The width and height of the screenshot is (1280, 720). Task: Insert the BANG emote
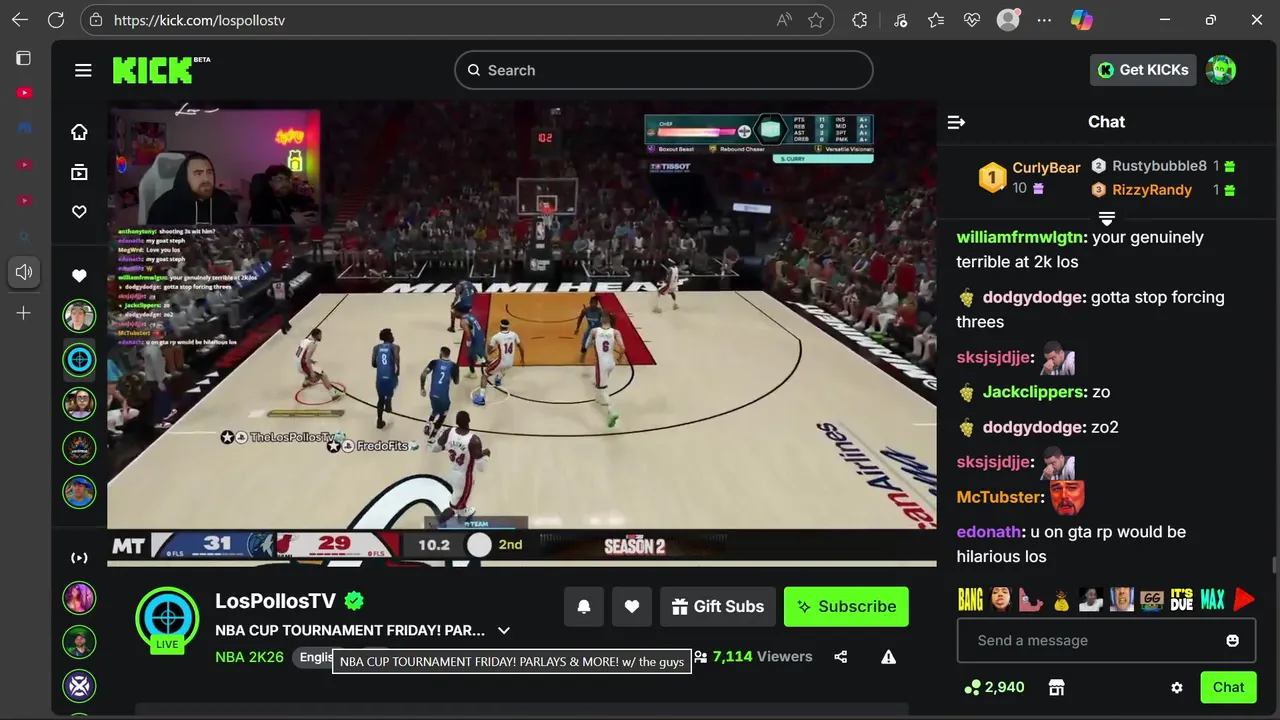[970, 599]
